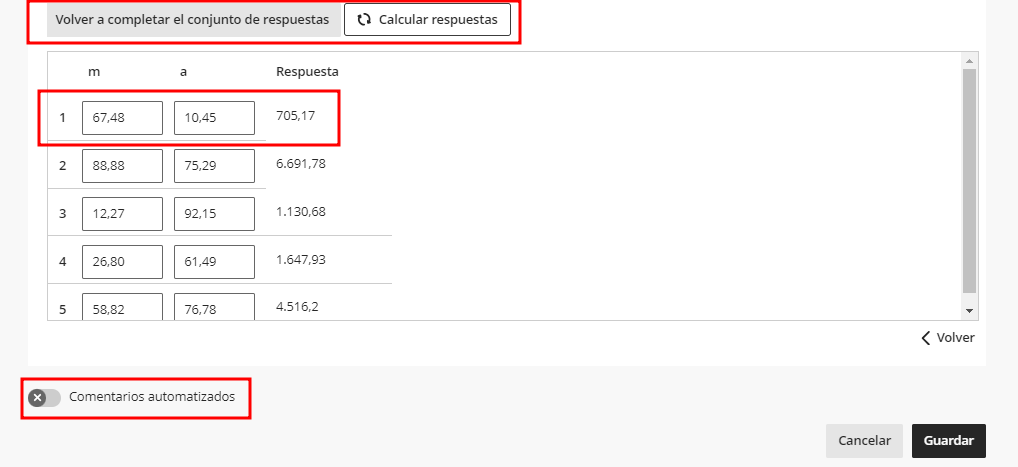Select the m input containing 88,88

pyautogui.click(x=122, y=166)
